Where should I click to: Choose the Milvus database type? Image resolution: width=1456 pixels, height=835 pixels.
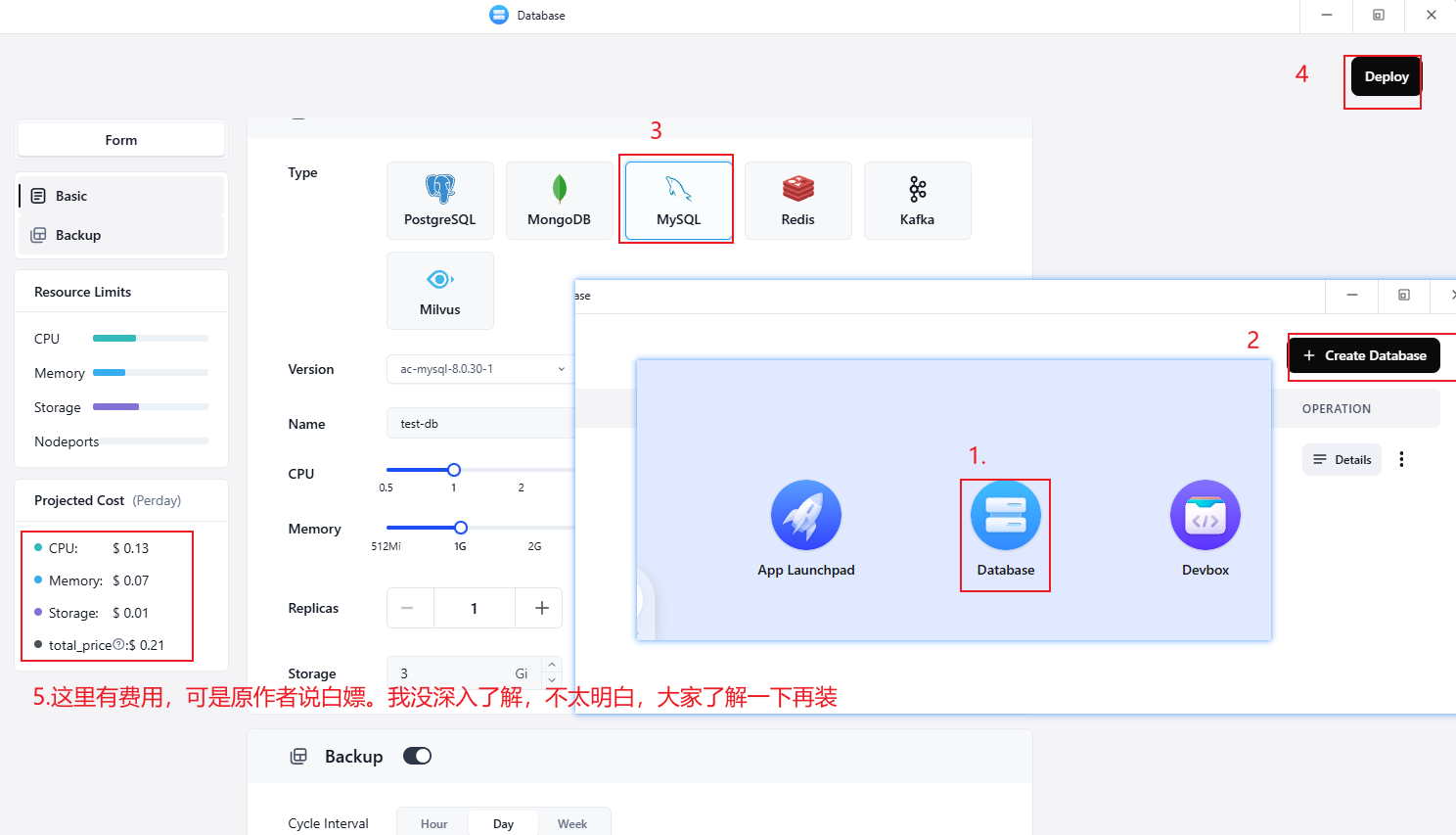[x=439, y=291]
